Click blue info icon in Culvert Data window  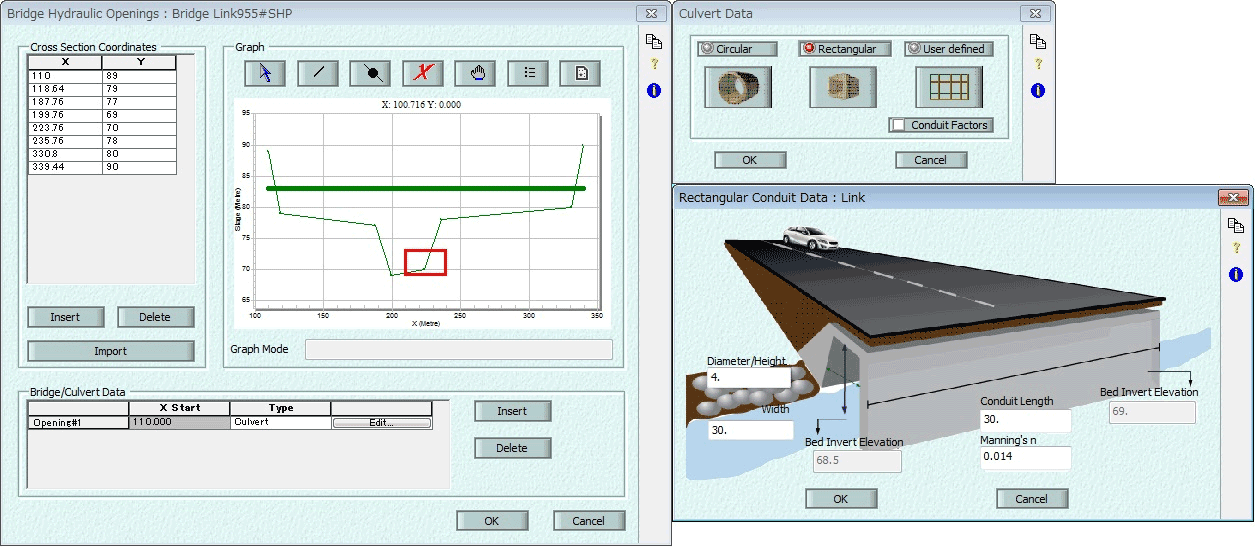[1038, 90]
